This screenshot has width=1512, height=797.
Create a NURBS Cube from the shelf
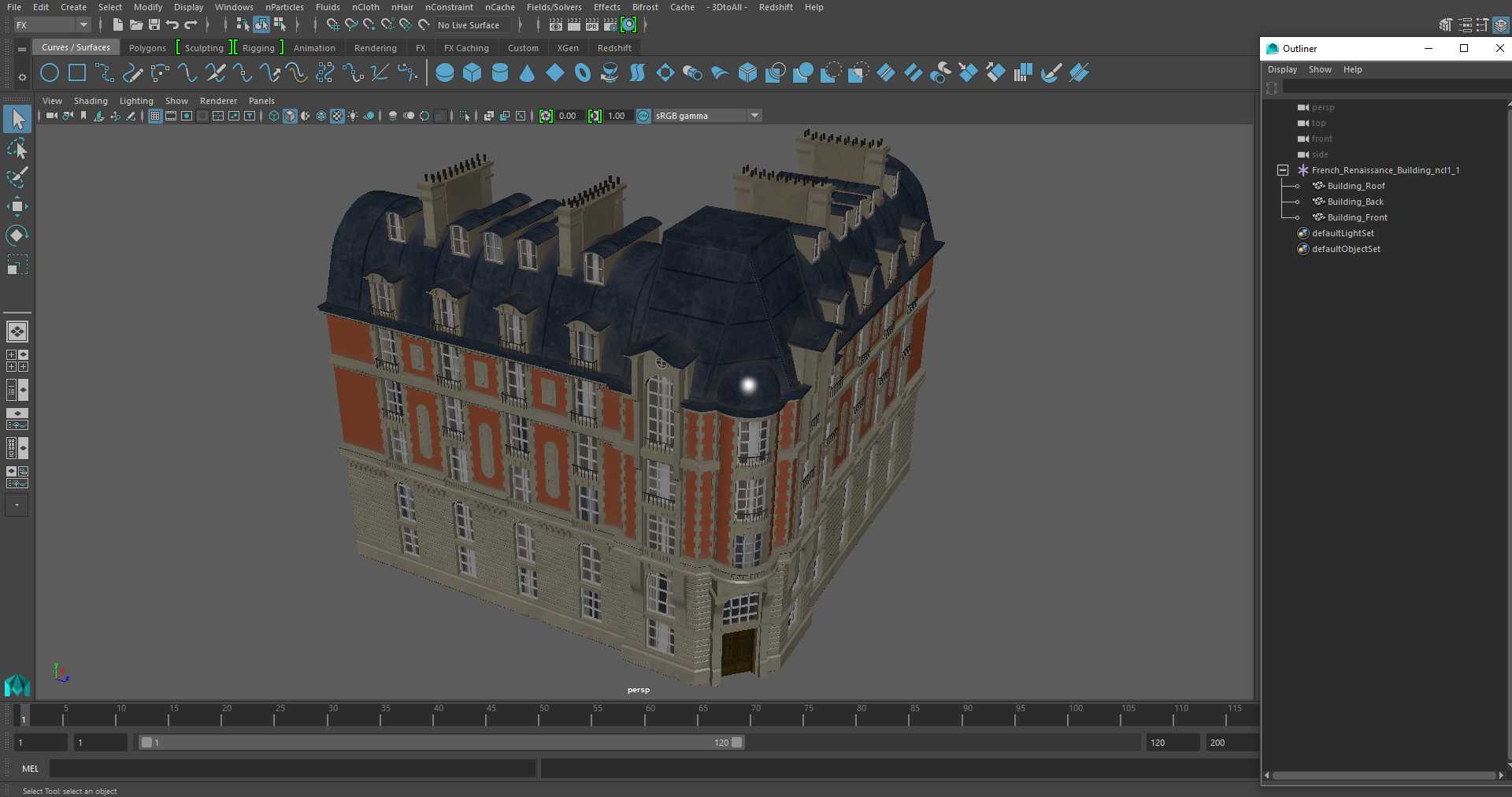[x=472, y=73]
